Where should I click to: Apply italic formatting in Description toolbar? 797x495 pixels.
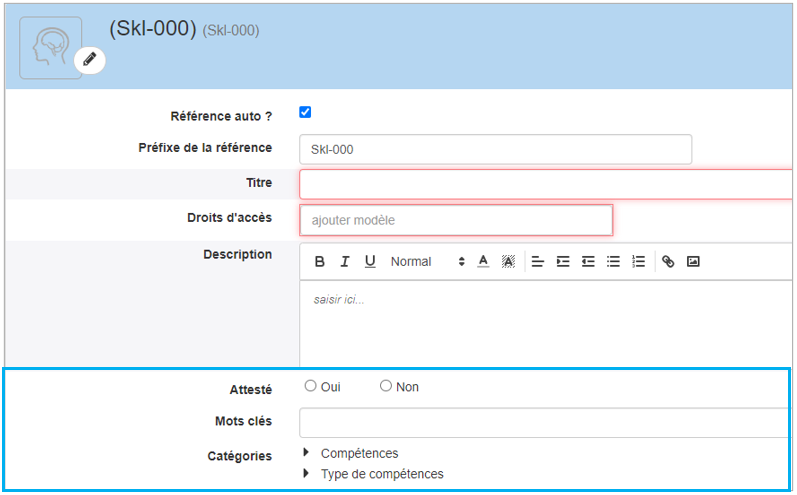click(345, 262)
